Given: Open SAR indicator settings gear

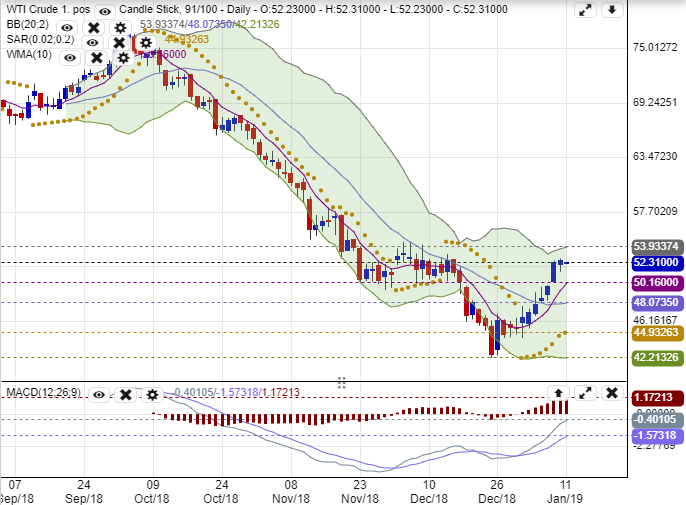Looking at the screenshot, I should (x=145, y=43).
